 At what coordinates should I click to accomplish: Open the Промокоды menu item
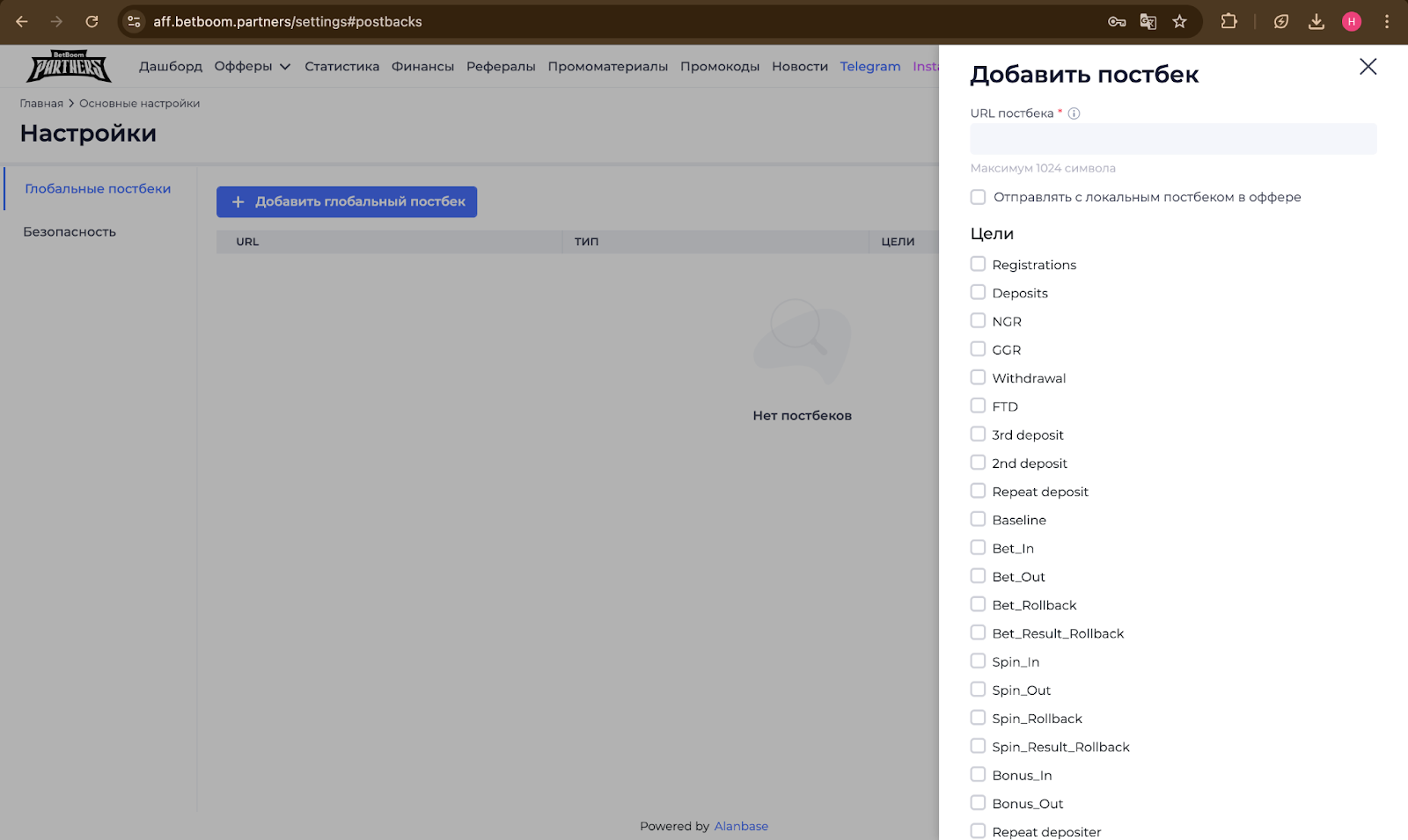pos(720,67)
